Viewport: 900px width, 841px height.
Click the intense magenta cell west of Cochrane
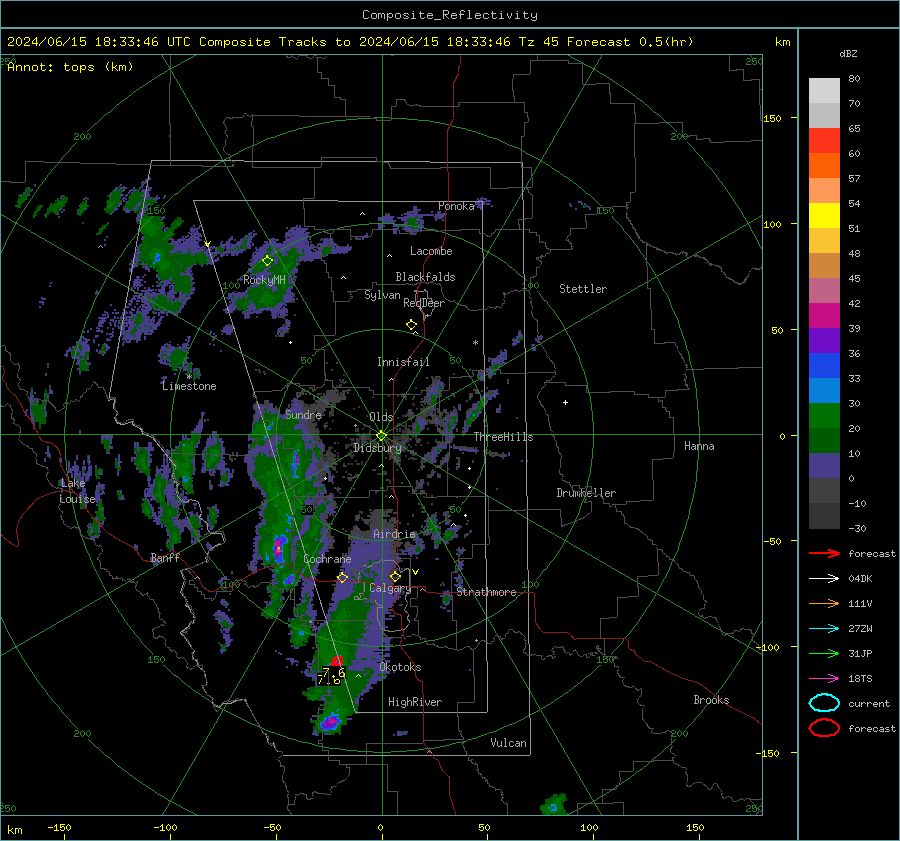(278, 547)
